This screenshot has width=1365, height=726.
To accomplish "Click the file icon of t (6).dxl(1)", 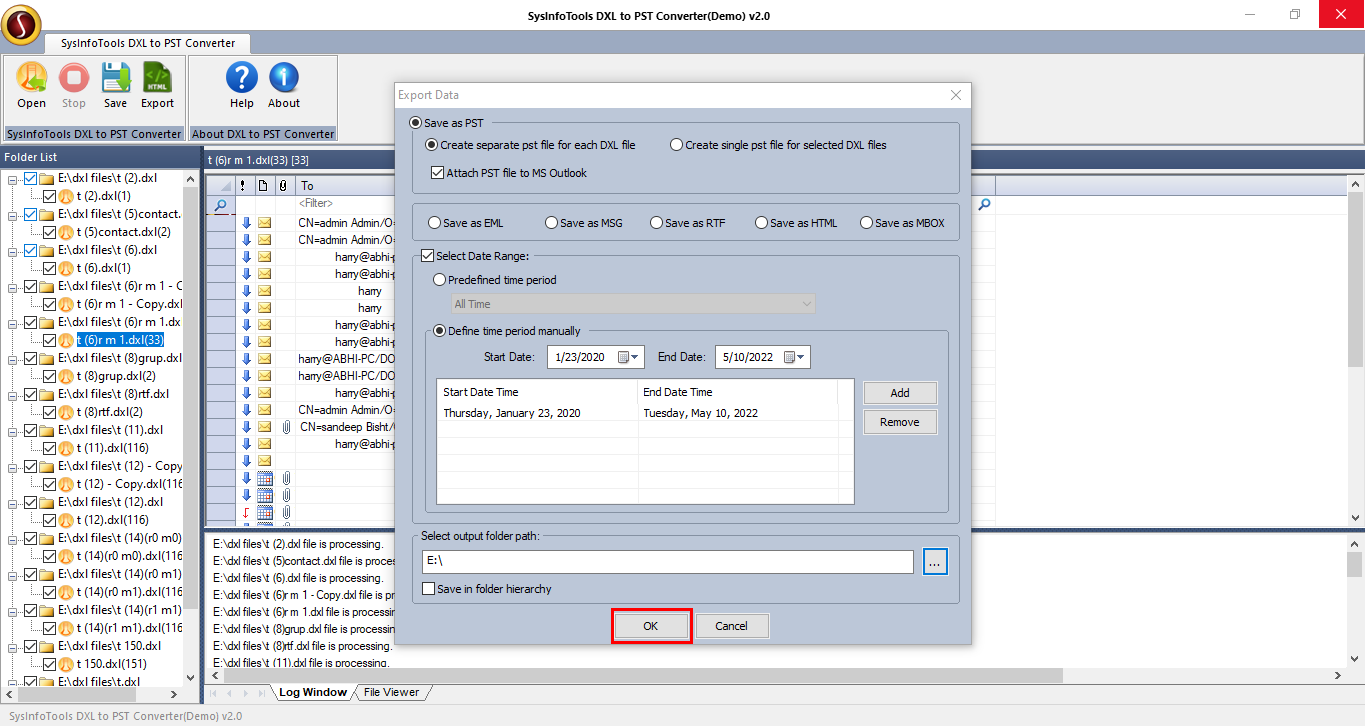I will pyautogui.click(x=66, y=268).
